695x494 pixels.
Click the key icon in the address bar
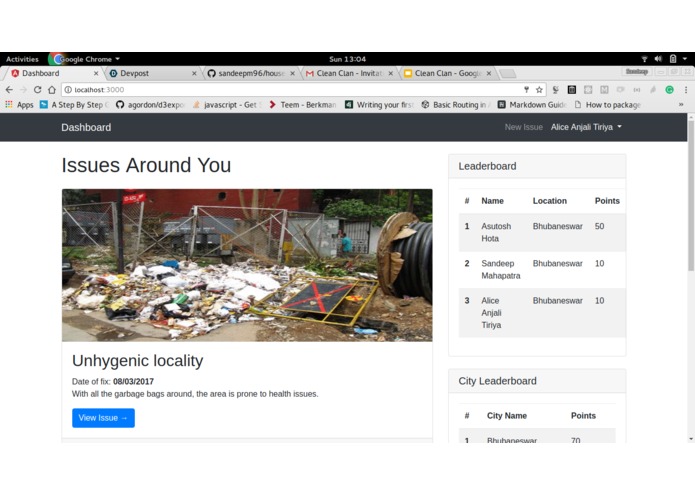(526, 90)
